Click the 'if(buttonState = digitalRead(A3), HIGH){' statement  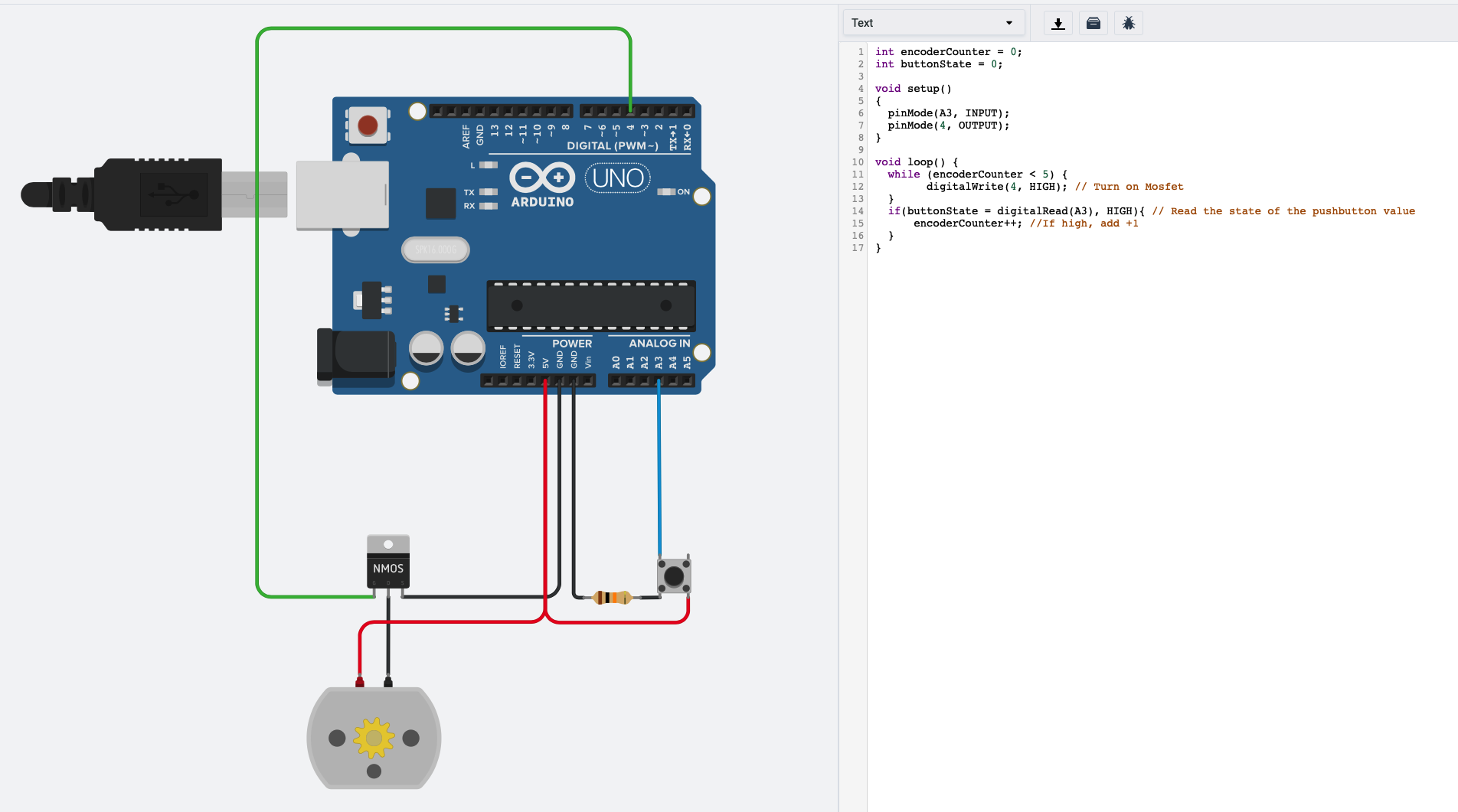1016,211
